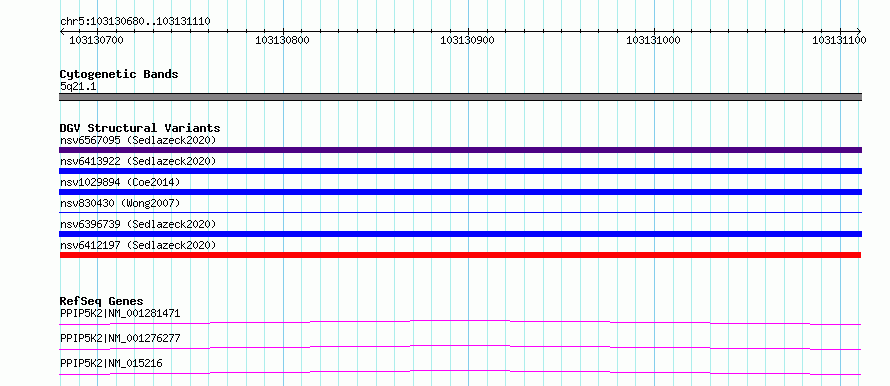Screen dimensions: 890x386
Task: Click ruler position 103130700
Action: pos(96,40)
